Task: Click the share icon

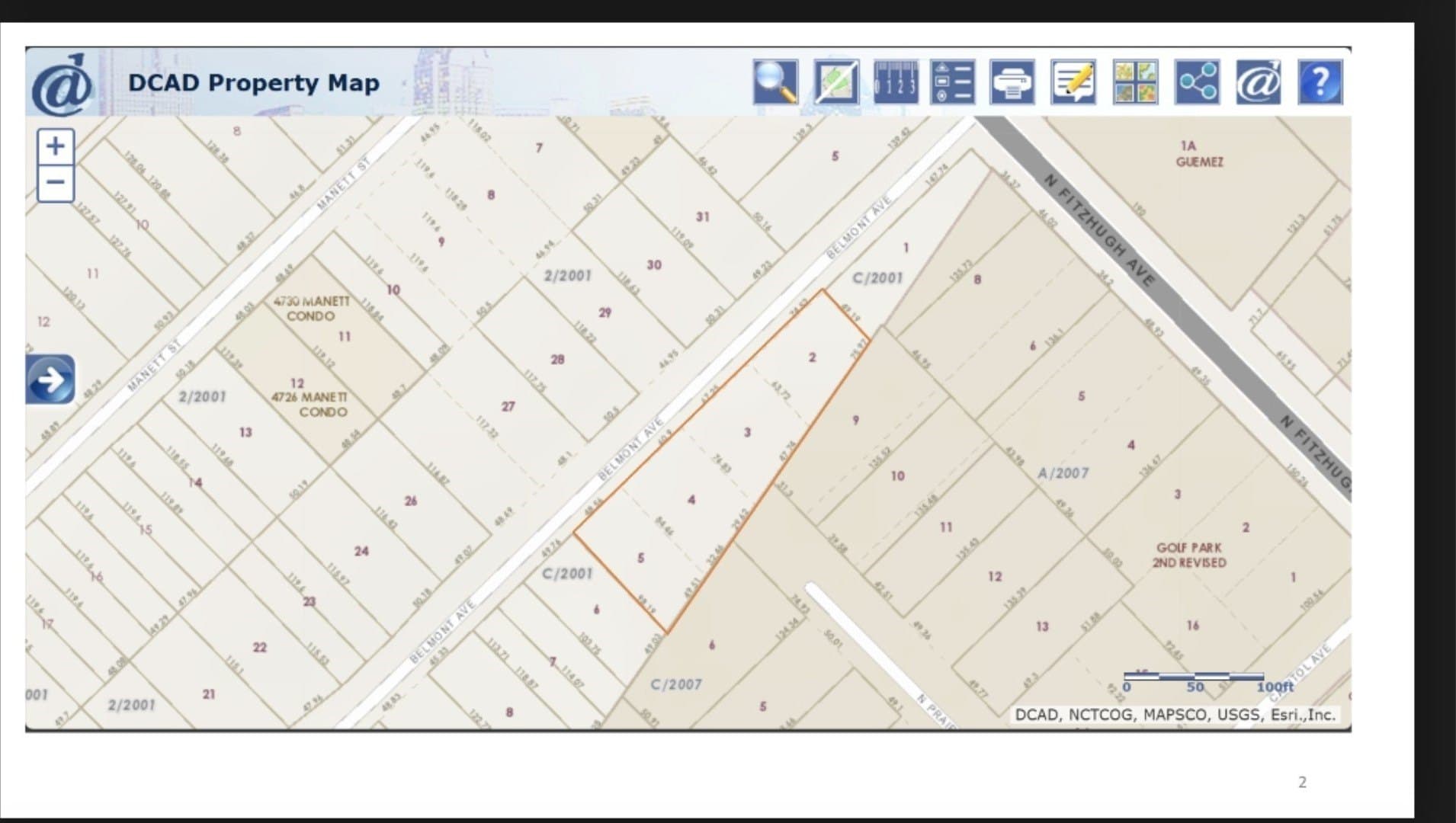Action: coord(1197,82)
